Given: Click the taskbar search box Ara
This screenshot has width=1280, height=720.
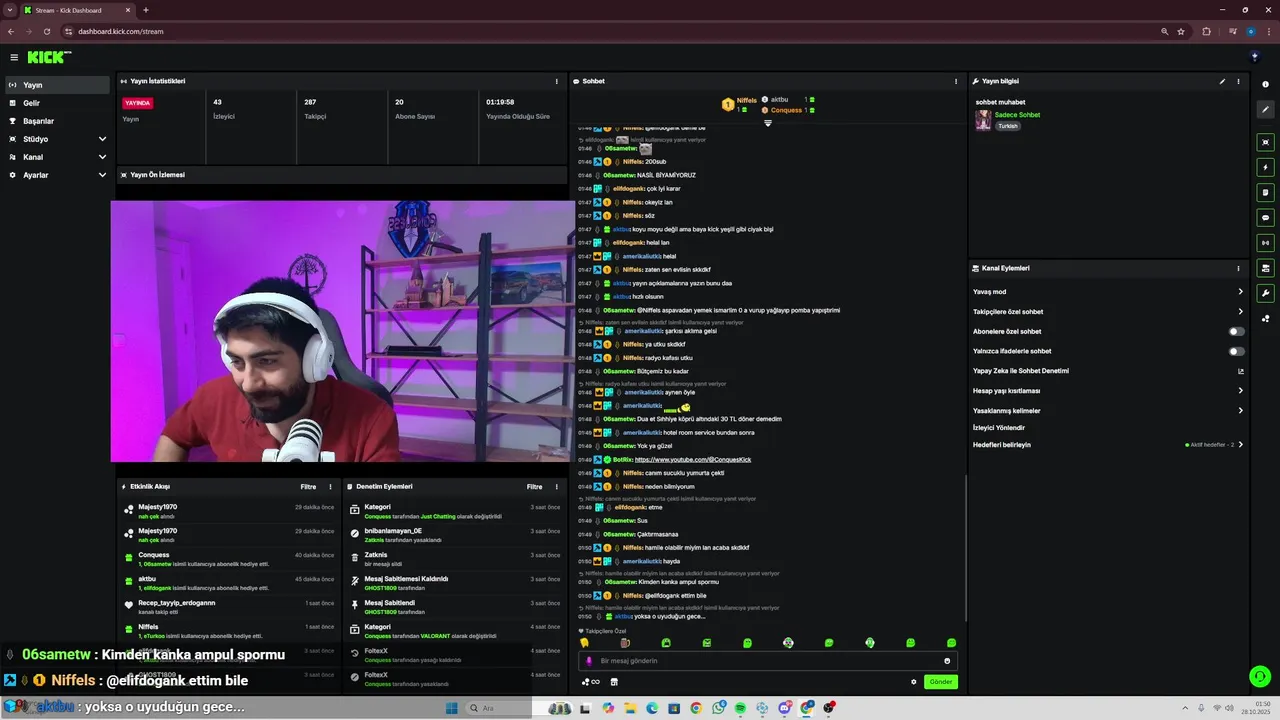Looking at the screenshot, I should tap(506, 708).
